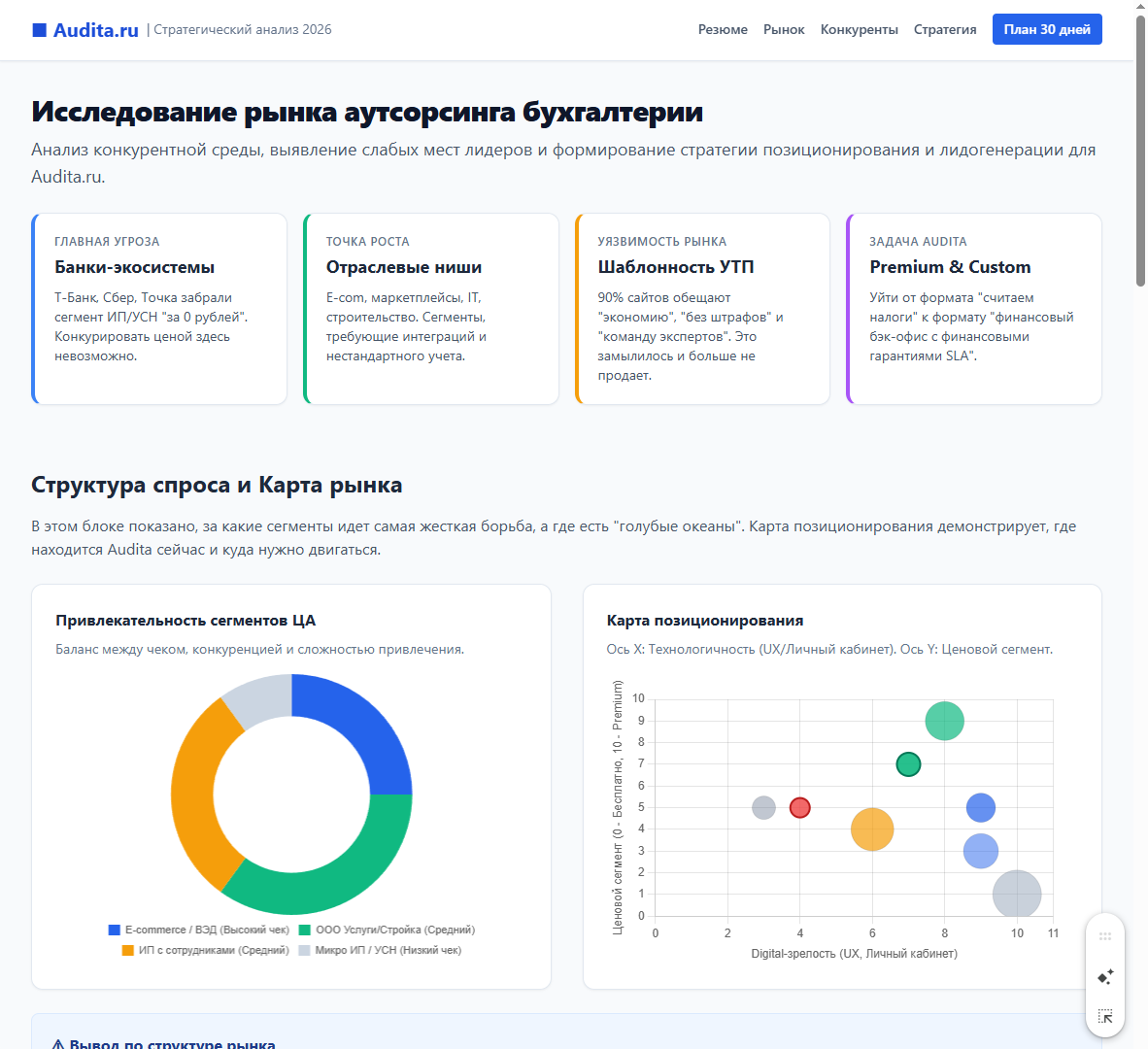Navigate to the Конкуренты section
The height and width of the screenshot is (1049, 1148).
click(x=859, y=29)
